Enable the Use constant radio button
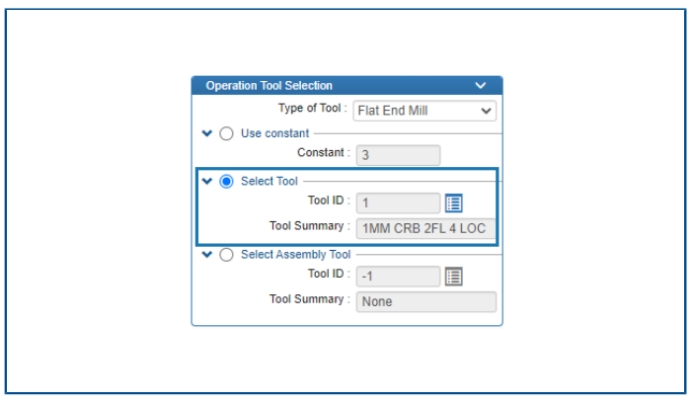The image size is (692, 404). pyautogui.click(x=226, y=133)
